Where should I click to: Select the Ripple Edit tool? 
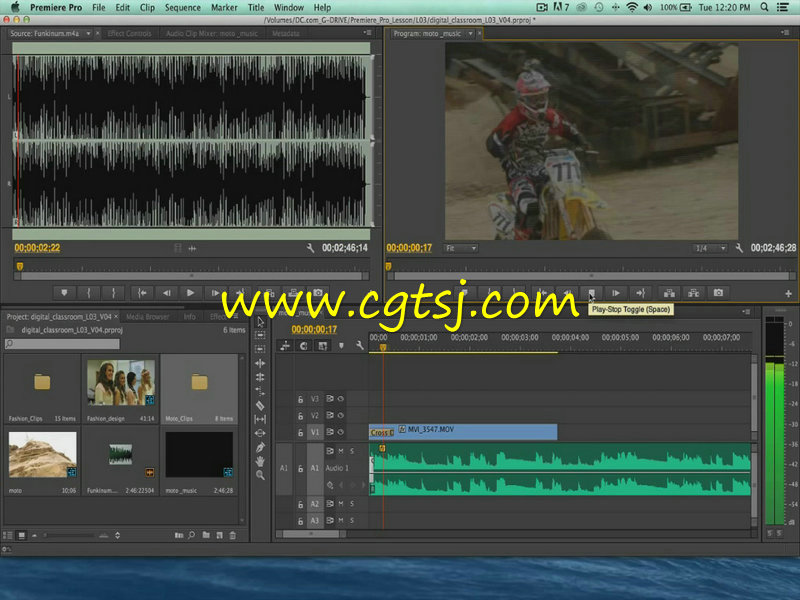pyautogui.click(x=260, y=363)
